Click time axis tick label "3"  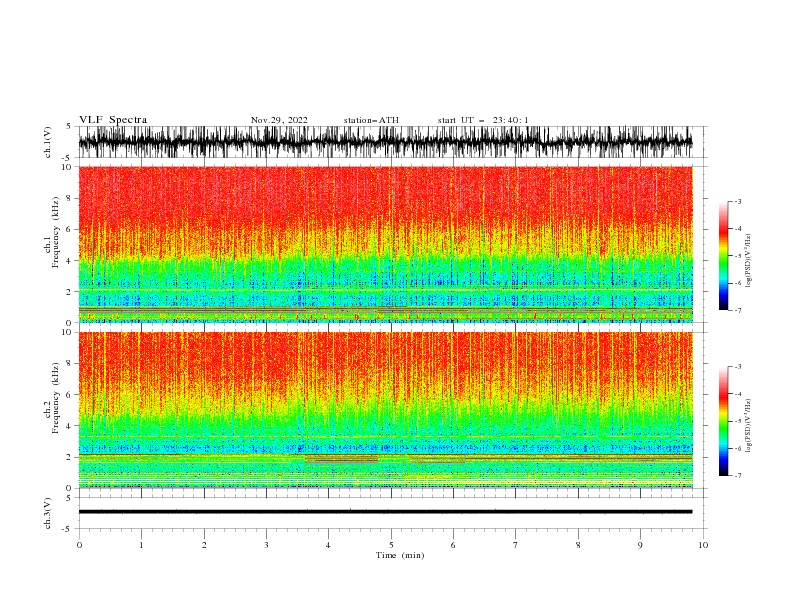266,545
